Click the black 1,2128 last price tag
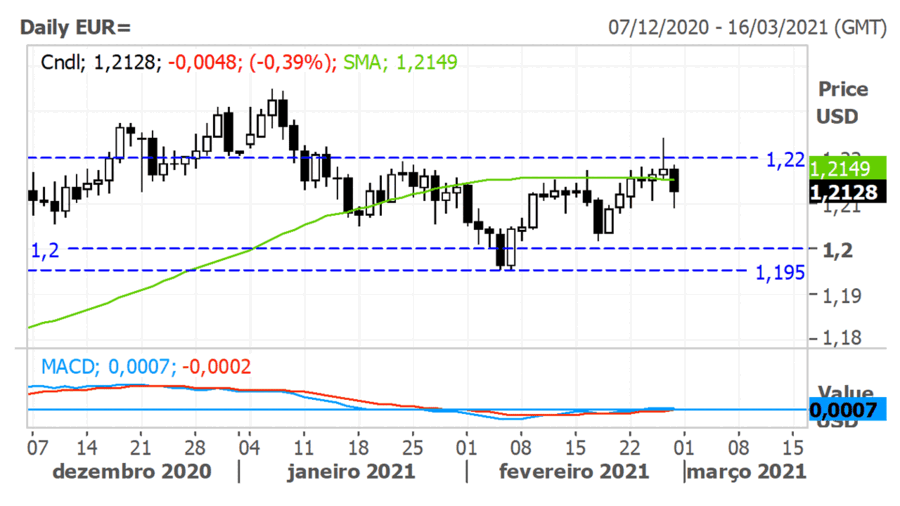The height and width of the screenshot is (506, 900). [x=846, y=192]
